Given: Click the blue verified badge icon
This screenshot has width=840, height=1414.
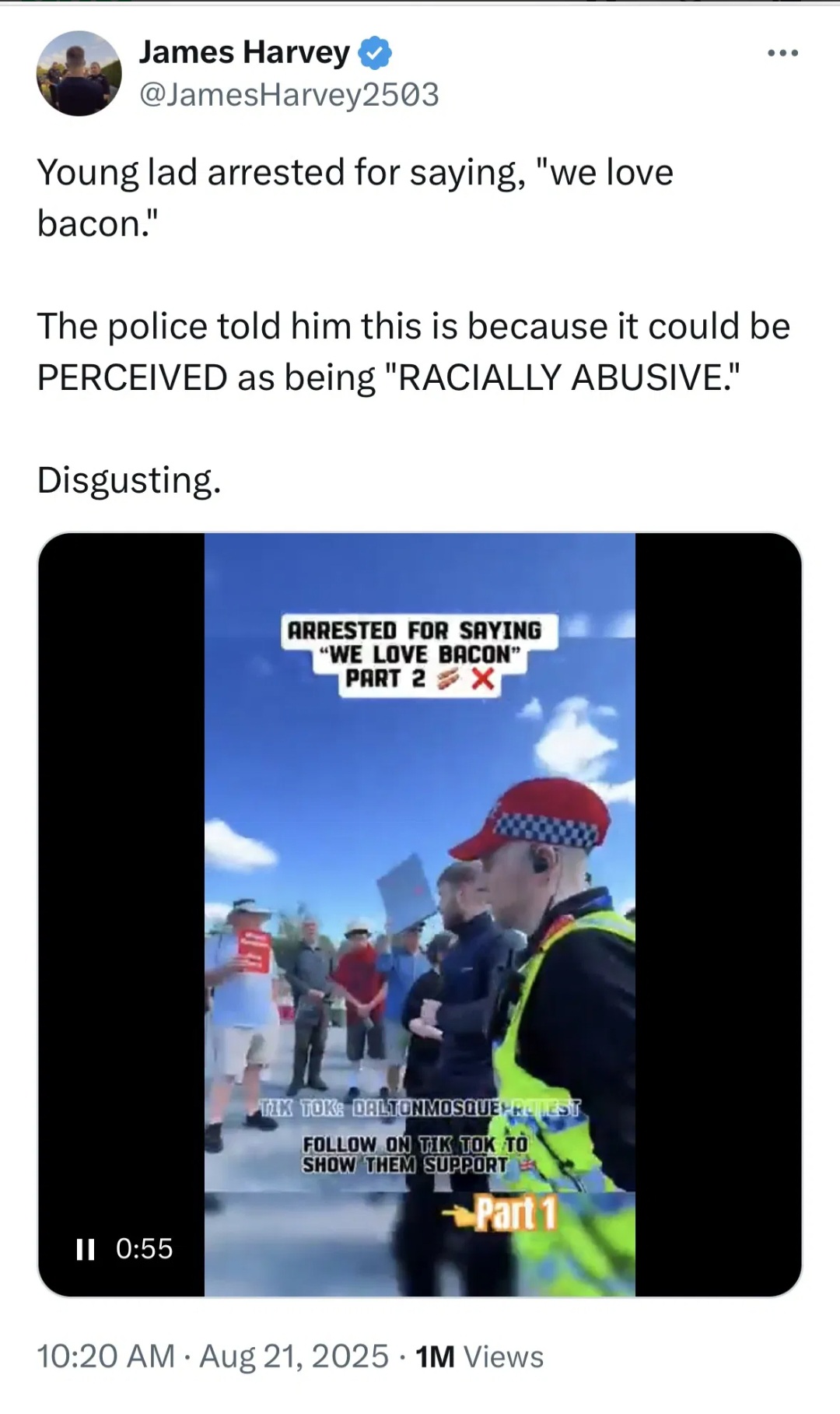Looking at the screenshot, I should [375, 53].
